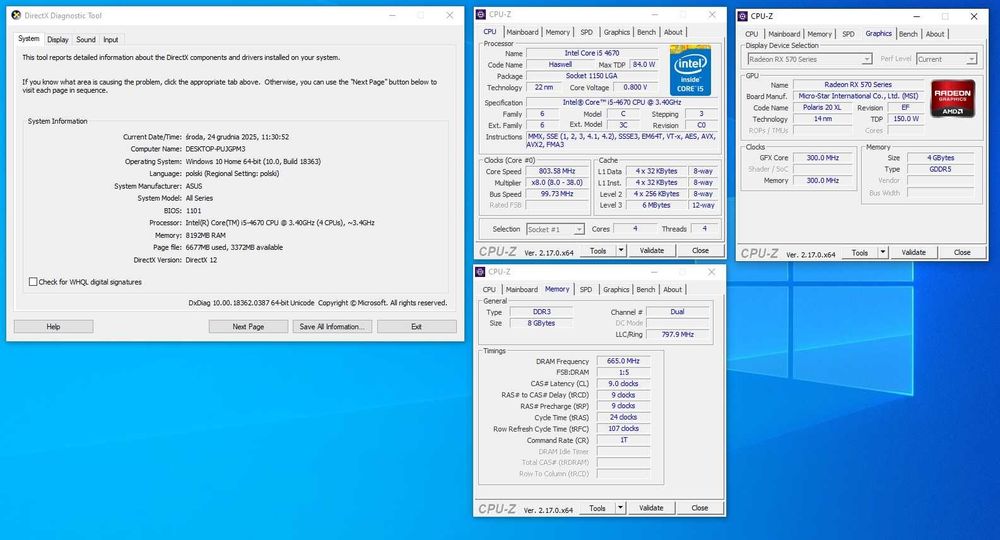Screen dimensions: 1000x540
Task: Open the About tab in CPU-Z Graphics window
Action: (x=935, y=34)
